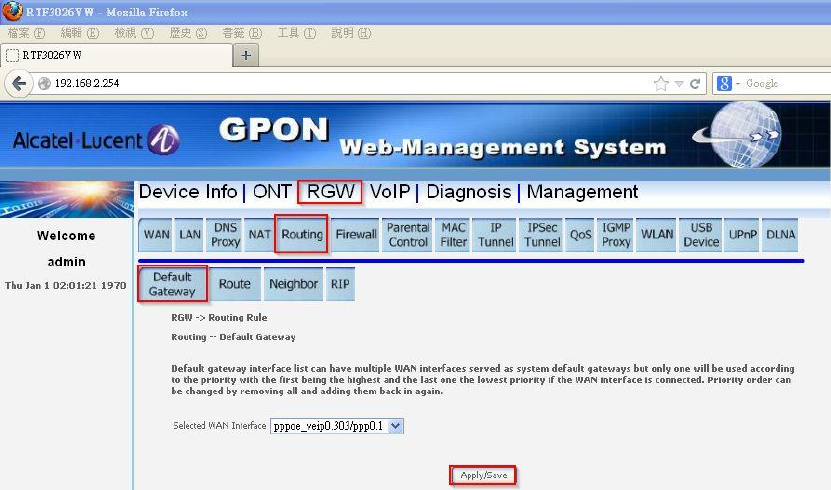This screenshot has width=831, height=490.
Task: Open the 工具 (T) menu
Action: 297,33
